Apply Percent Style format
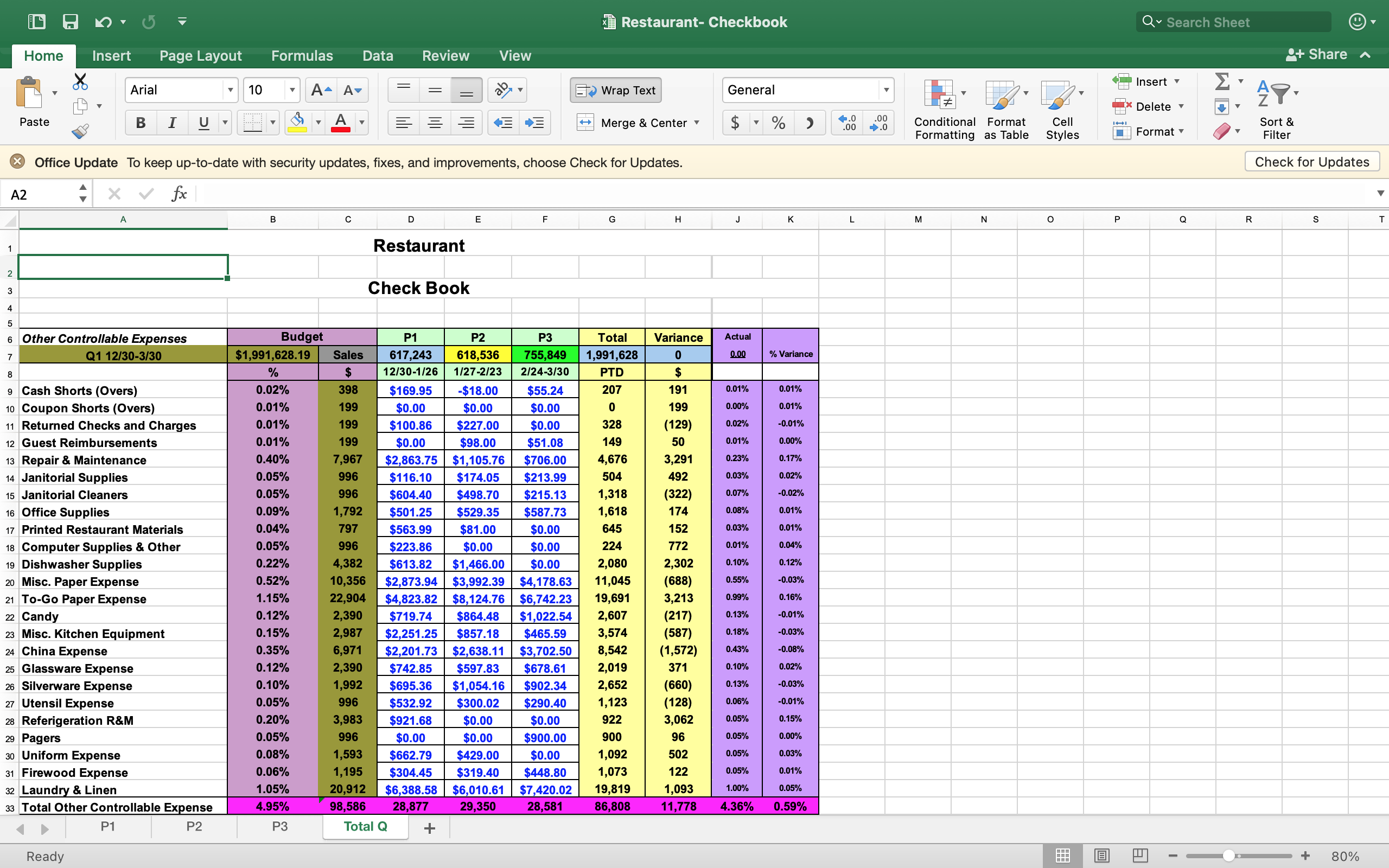 (x=778, y=123)
